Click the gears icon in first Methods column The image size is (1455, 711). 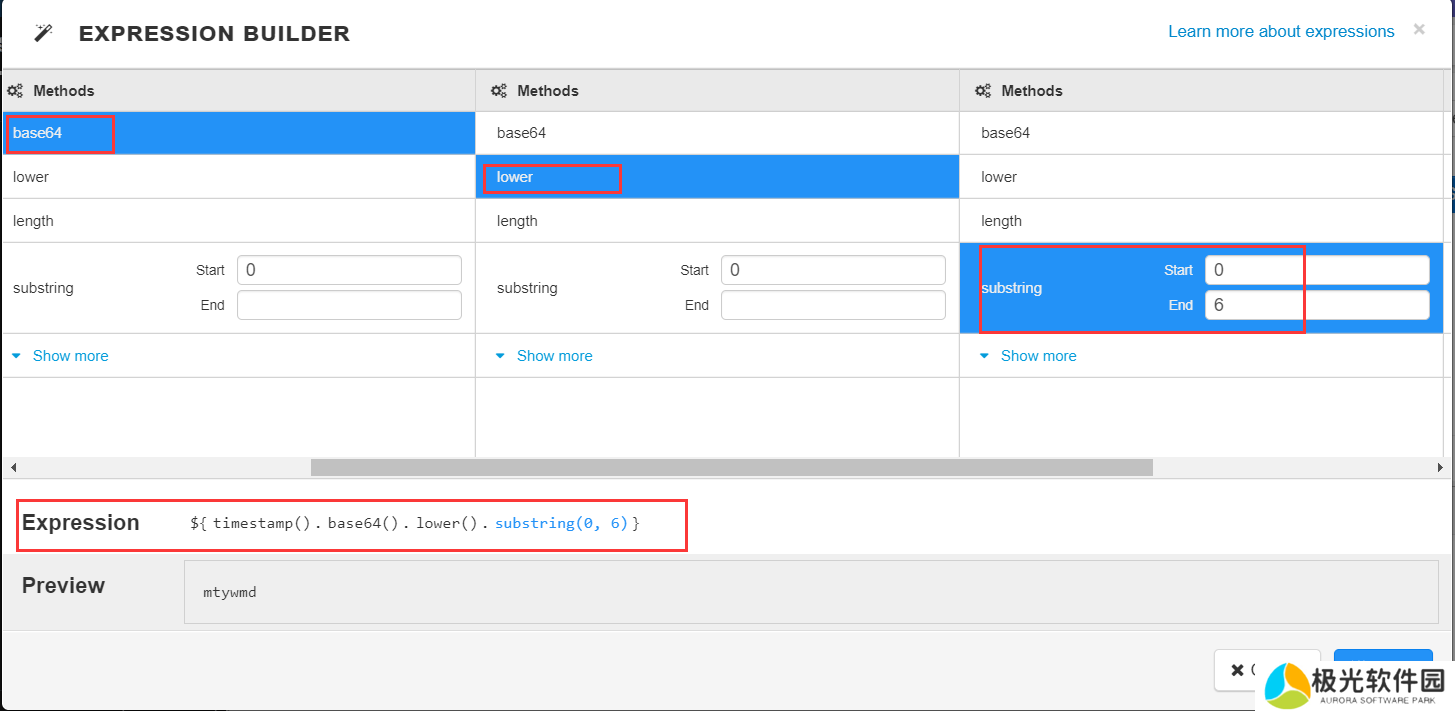[x=15, y=91]
